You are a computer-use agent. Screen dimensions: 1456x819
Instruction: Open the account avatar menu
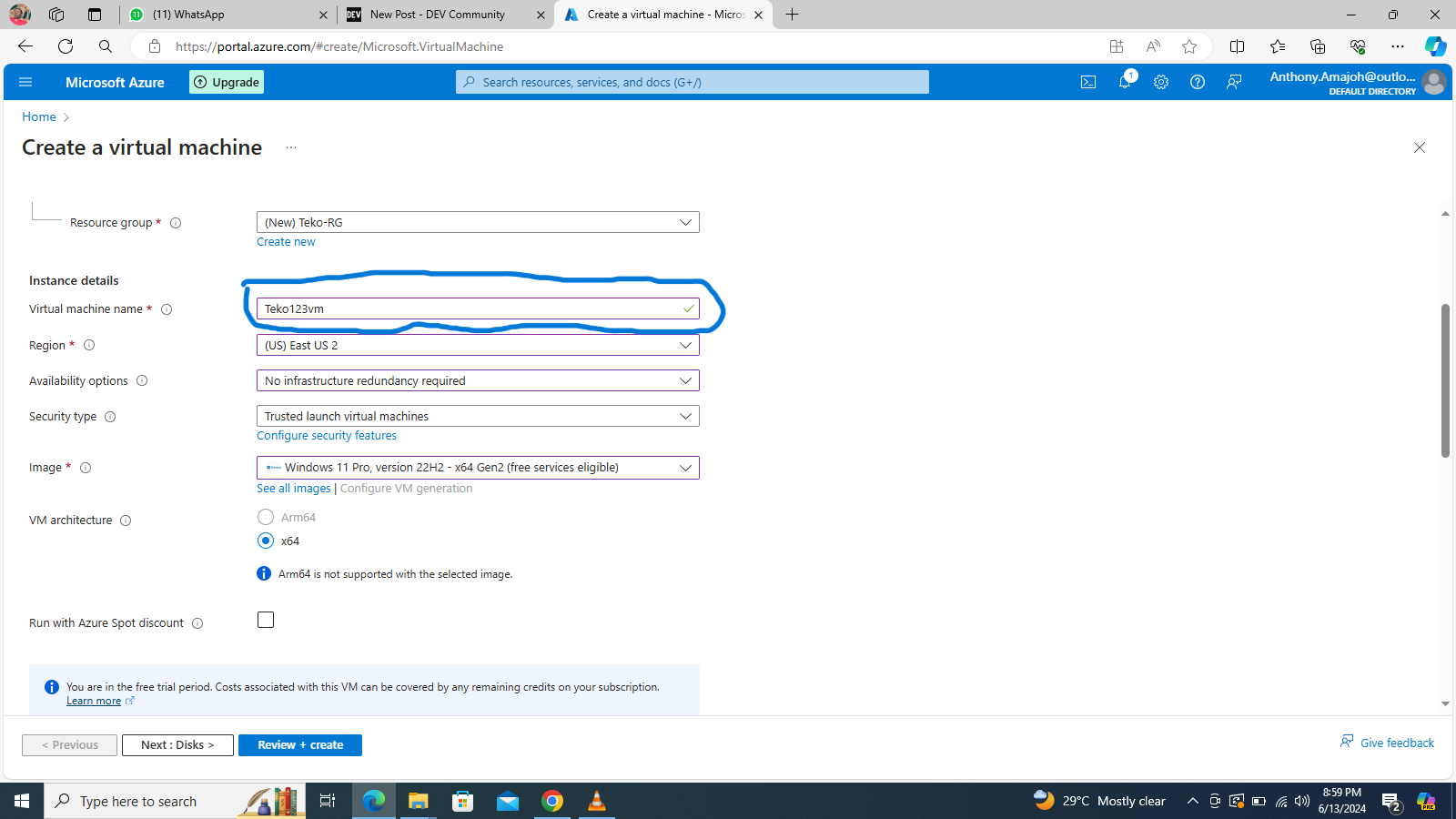[x=1434, y=82]
